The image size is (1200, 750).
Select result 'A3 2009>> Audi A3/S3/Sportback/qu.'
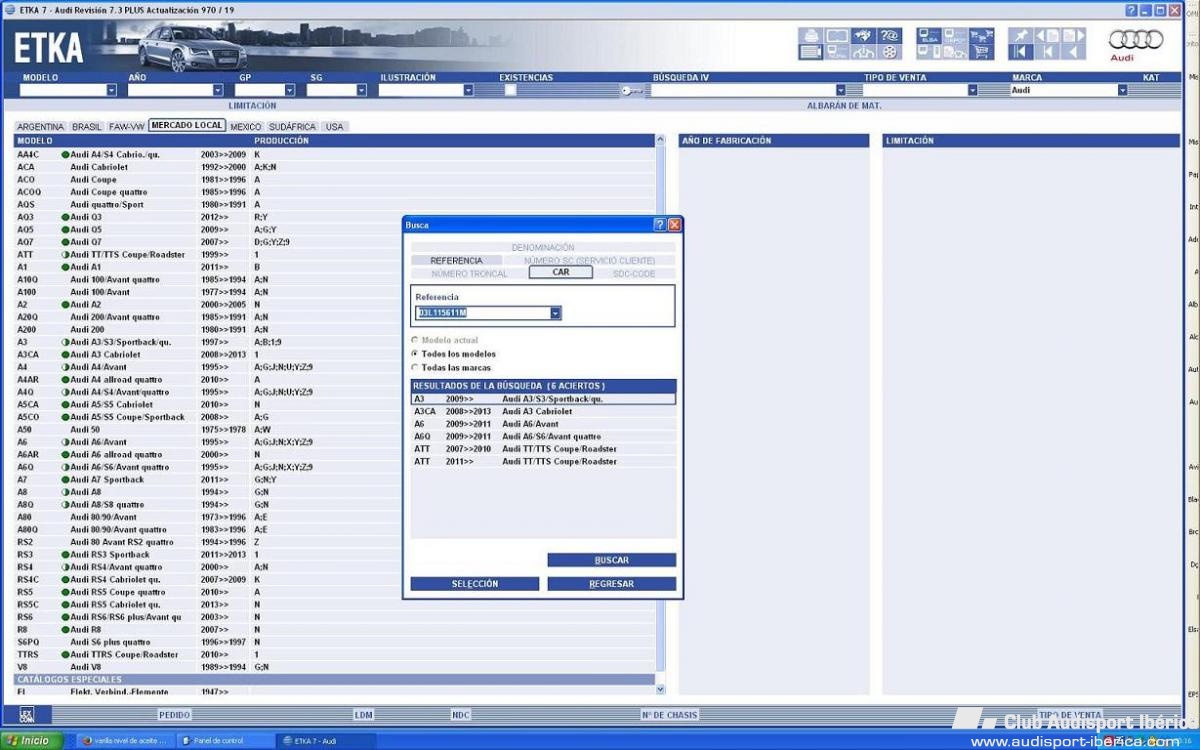tap(544, 399)
